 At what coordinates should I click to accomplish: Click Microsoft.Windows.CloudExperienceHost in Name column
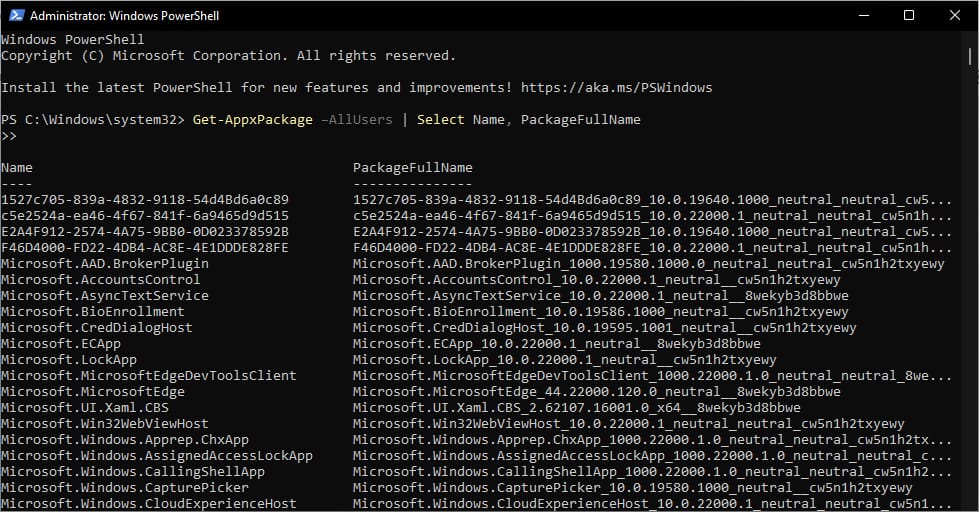149,503
